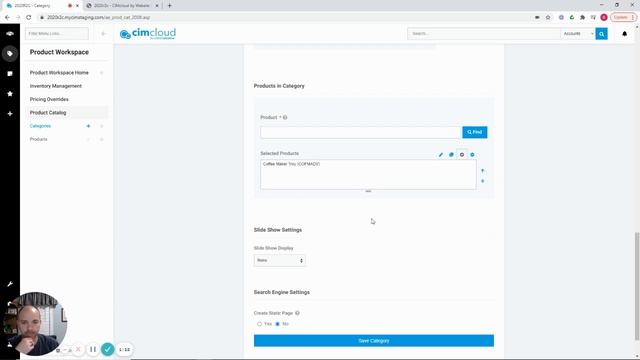The height and width of the screenshot is (360, 640).
Task: Move selected product down with arrow
Action: (x=482, y=181)
